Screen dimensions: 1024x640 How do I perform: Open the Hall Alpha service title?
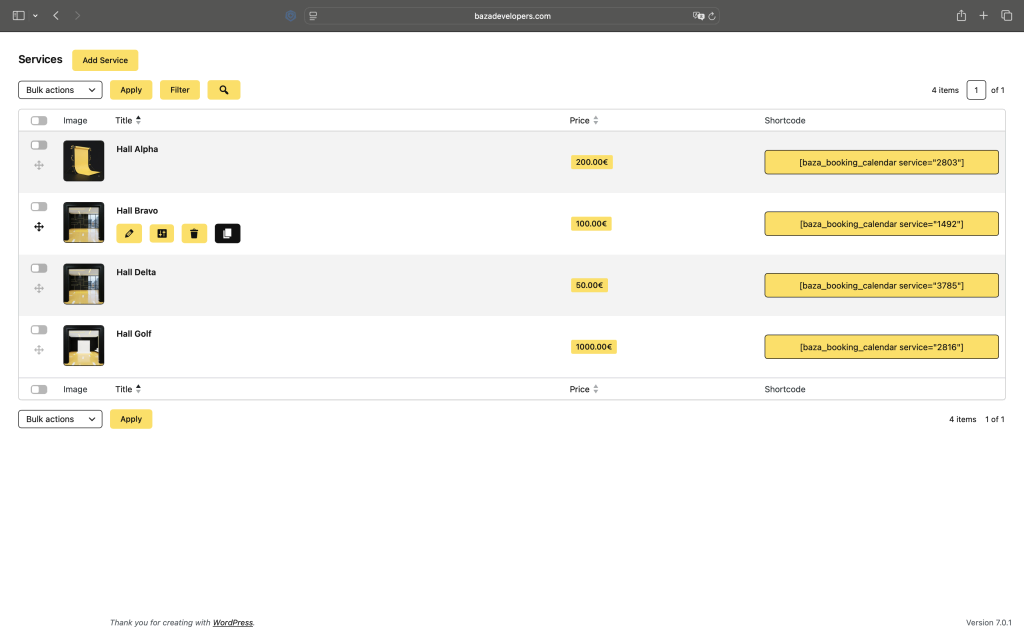[x=137, y=149]
